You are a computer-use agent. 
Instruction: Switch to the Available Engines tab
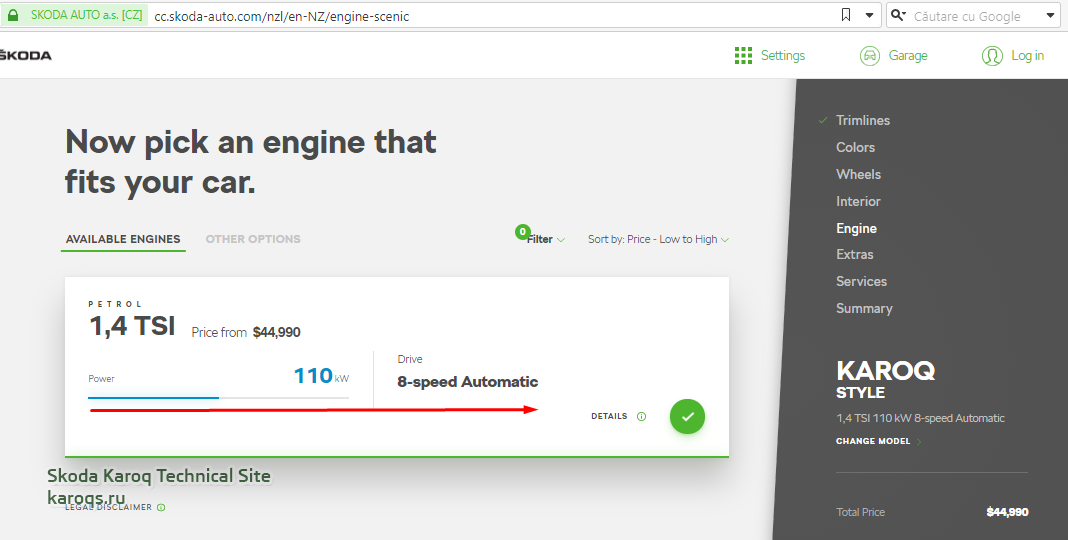tap(123, 239)
